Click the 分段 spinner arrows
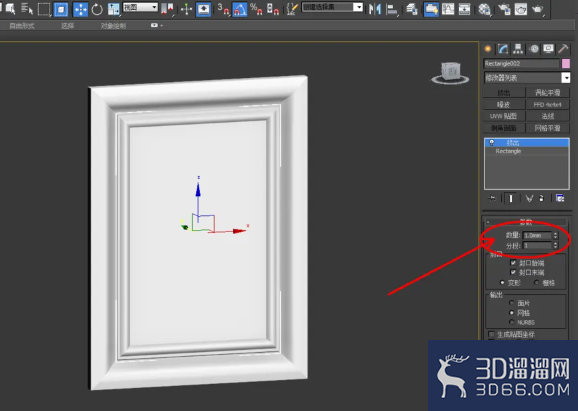 pyautogui.click(x=555, y=245)
